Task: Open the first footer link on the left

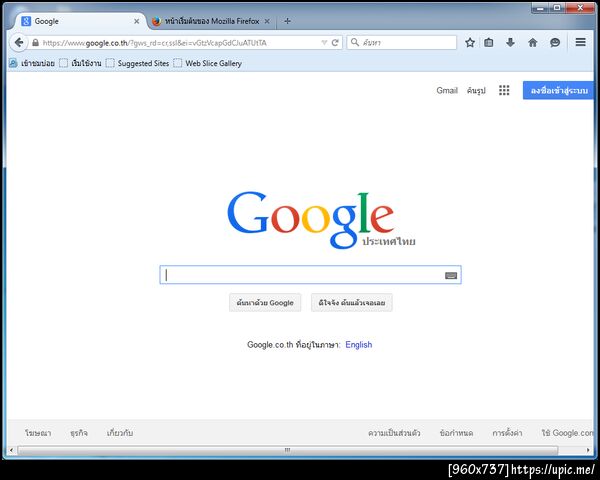Action: pyautogui.click(x=38, y=433)
